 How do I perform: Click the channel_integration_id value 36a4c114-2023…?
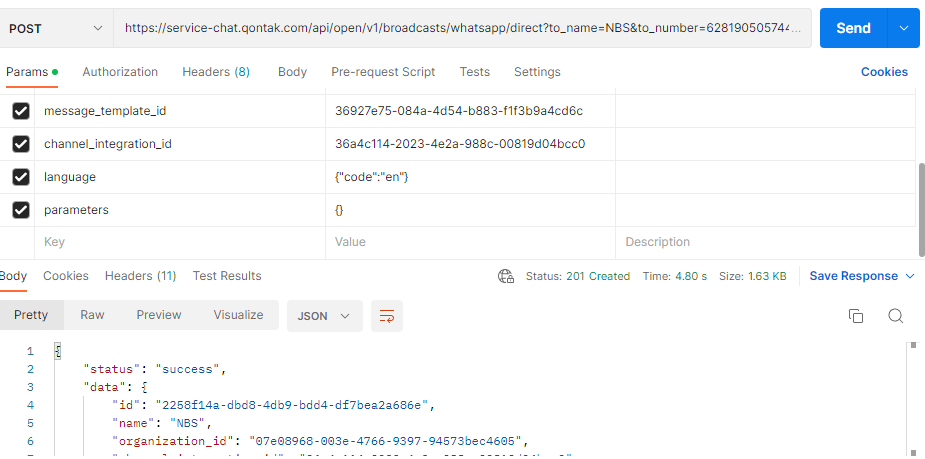tap(460, 144)
